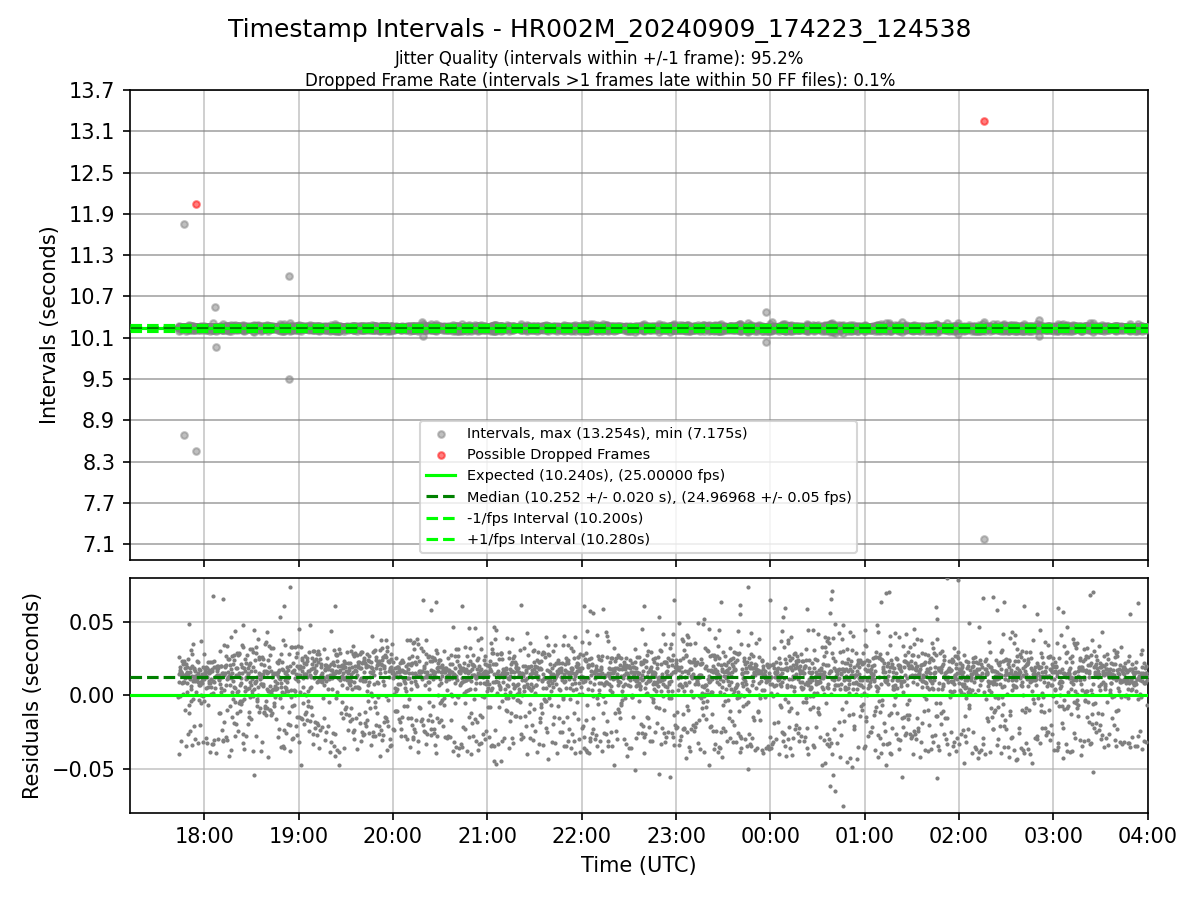1200x900 pixels.
Task: Click the gray legend marker for Intervals
Action: (x=442, y=433)
